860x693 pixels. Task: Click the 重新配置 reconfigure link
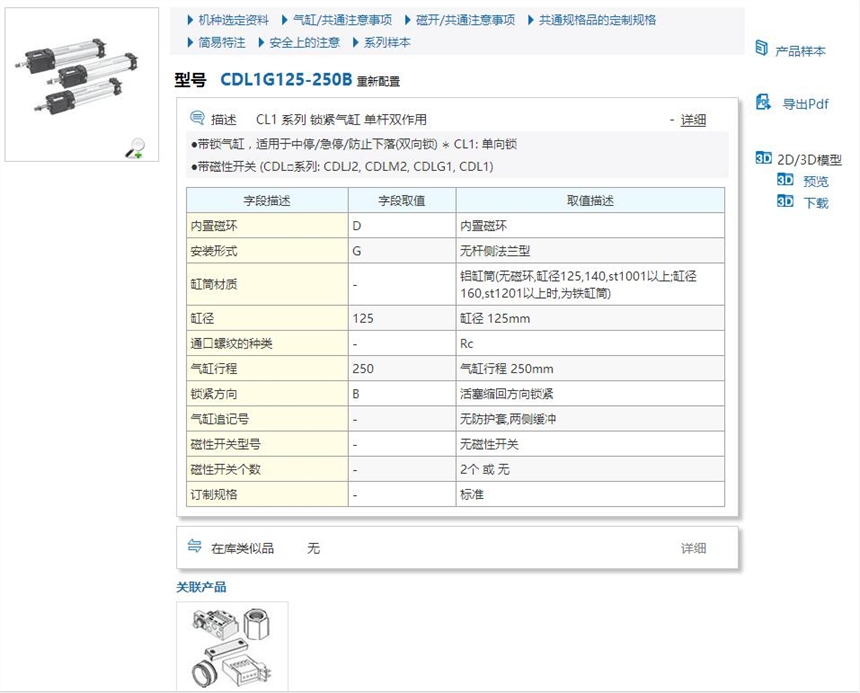pos(378,81)
